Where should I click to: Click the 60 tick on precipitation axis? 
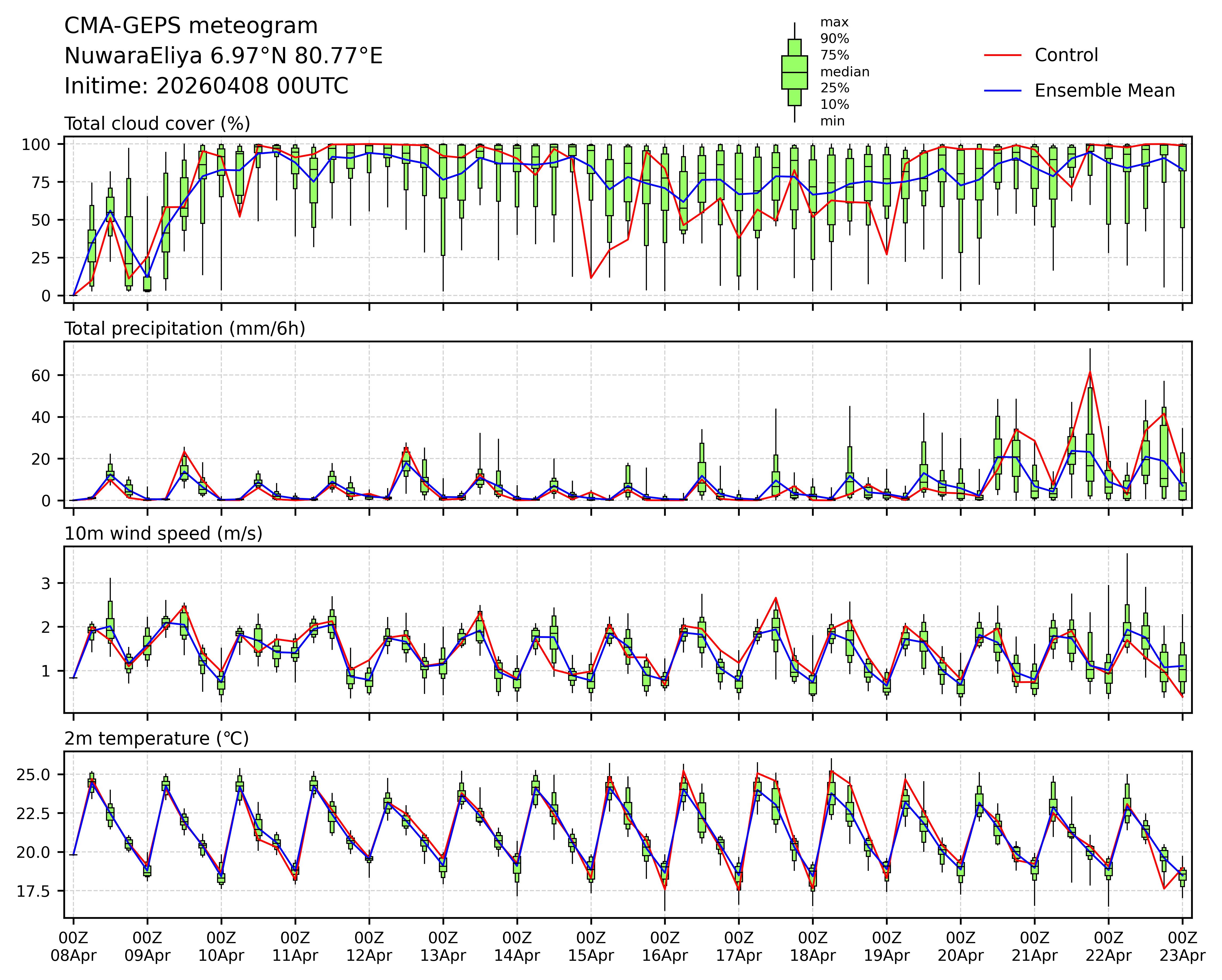41,376
